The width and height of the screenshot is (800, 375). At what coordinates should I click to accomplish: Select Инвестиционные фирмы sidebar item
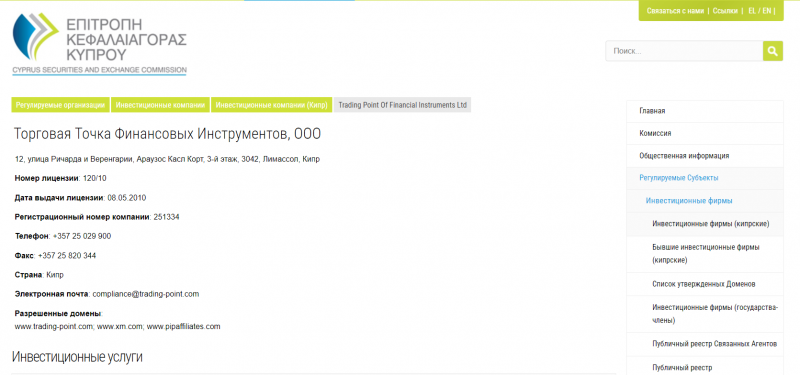tap(705, 201)
